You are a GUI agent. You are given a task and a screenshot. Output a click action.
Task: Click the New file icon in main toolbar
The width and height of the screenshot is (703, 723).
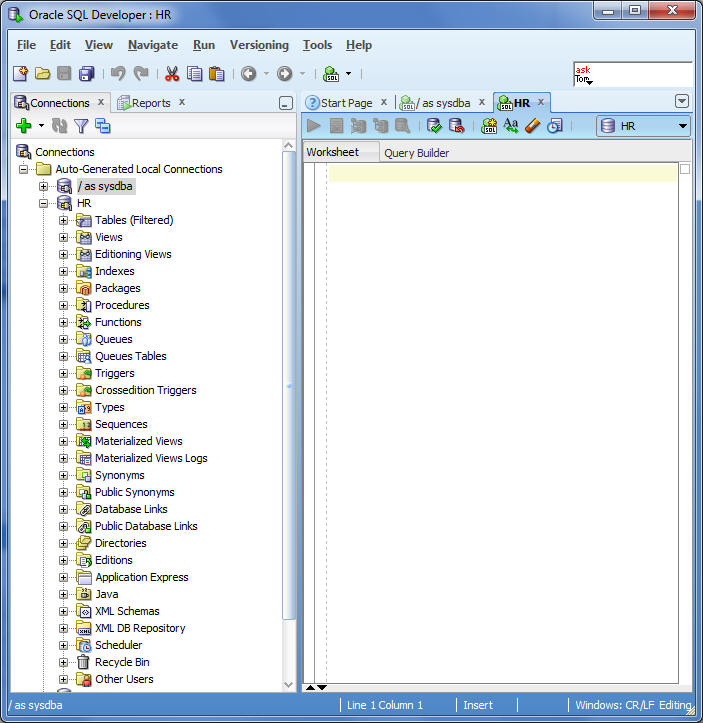click(21, 73)
